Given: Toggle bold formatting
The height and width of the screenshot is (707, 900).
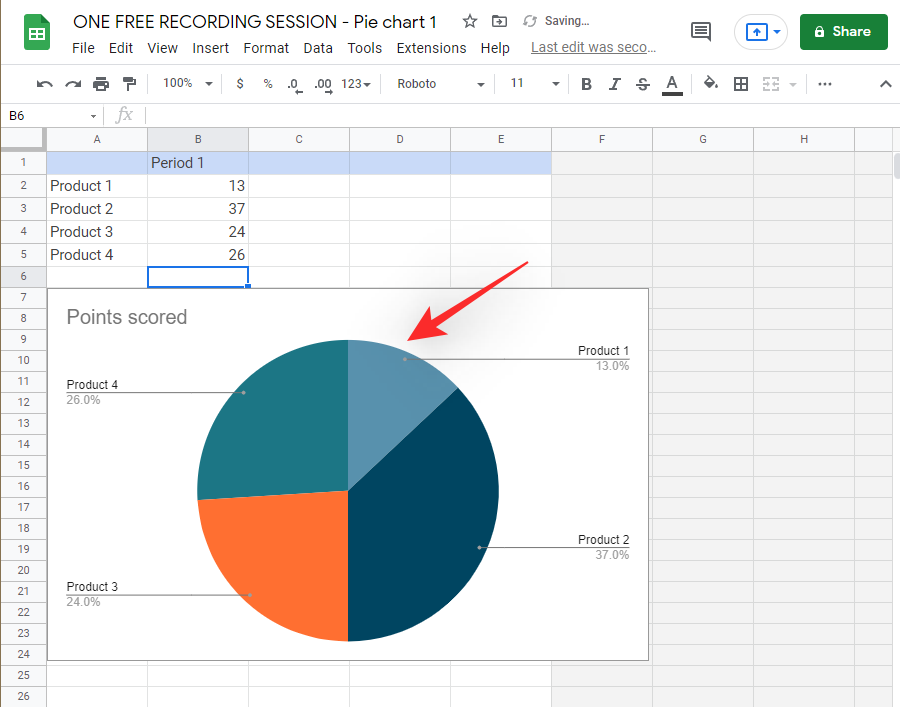Looking at the screenshot, I should (x=587, y=84).
